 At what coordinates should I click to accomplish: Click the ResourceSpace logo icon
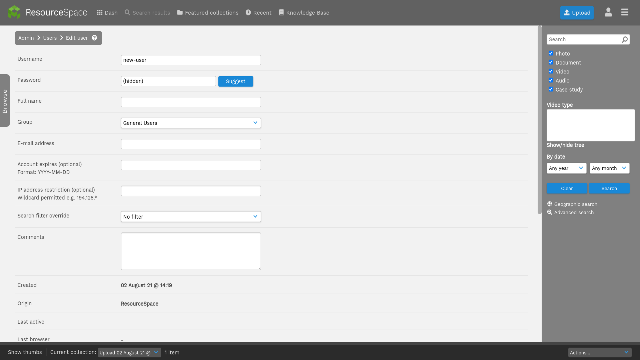[x=14, y=12]
